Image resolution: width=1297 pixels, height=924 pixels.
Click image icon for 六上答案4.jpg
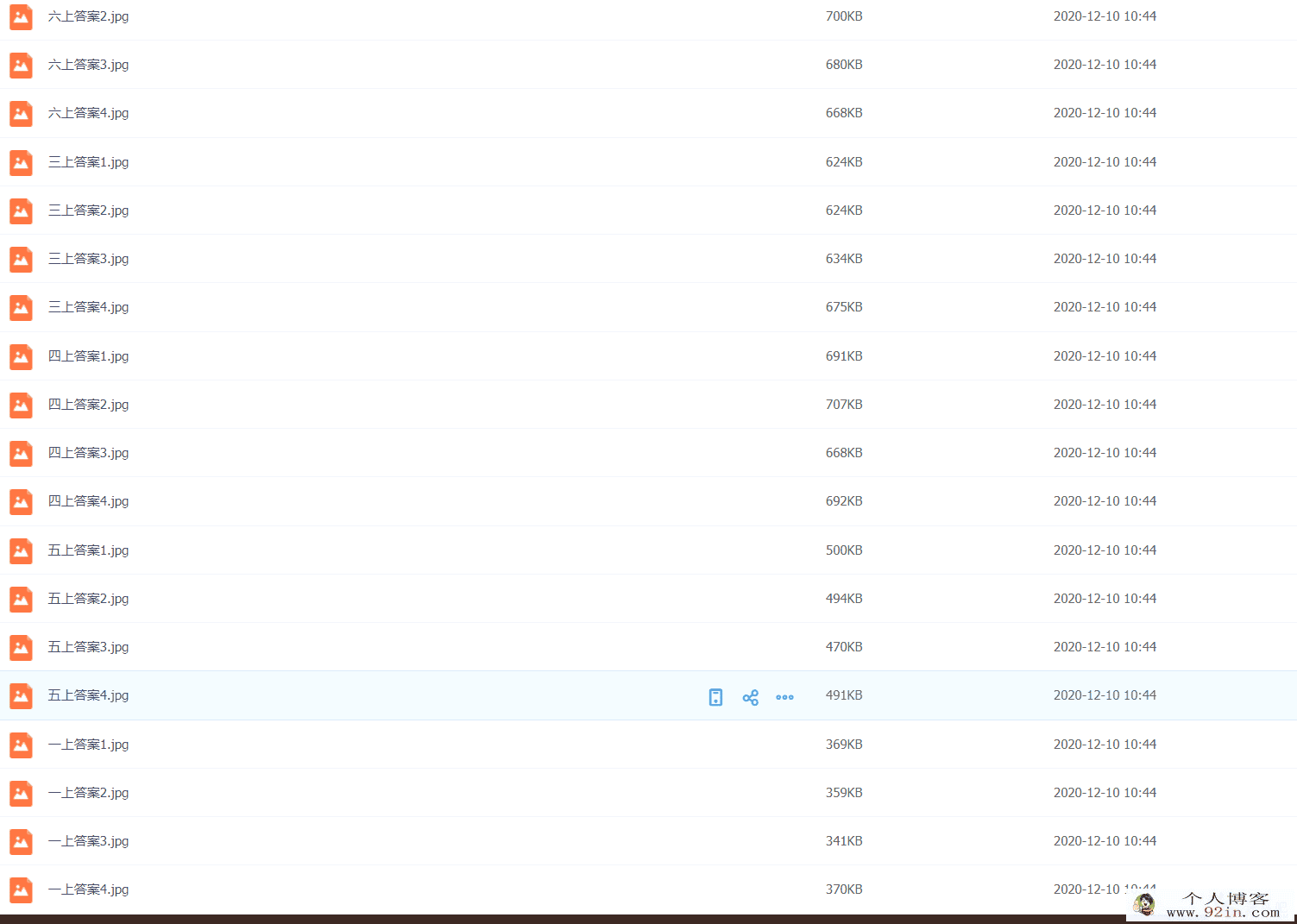pos(21,113)
